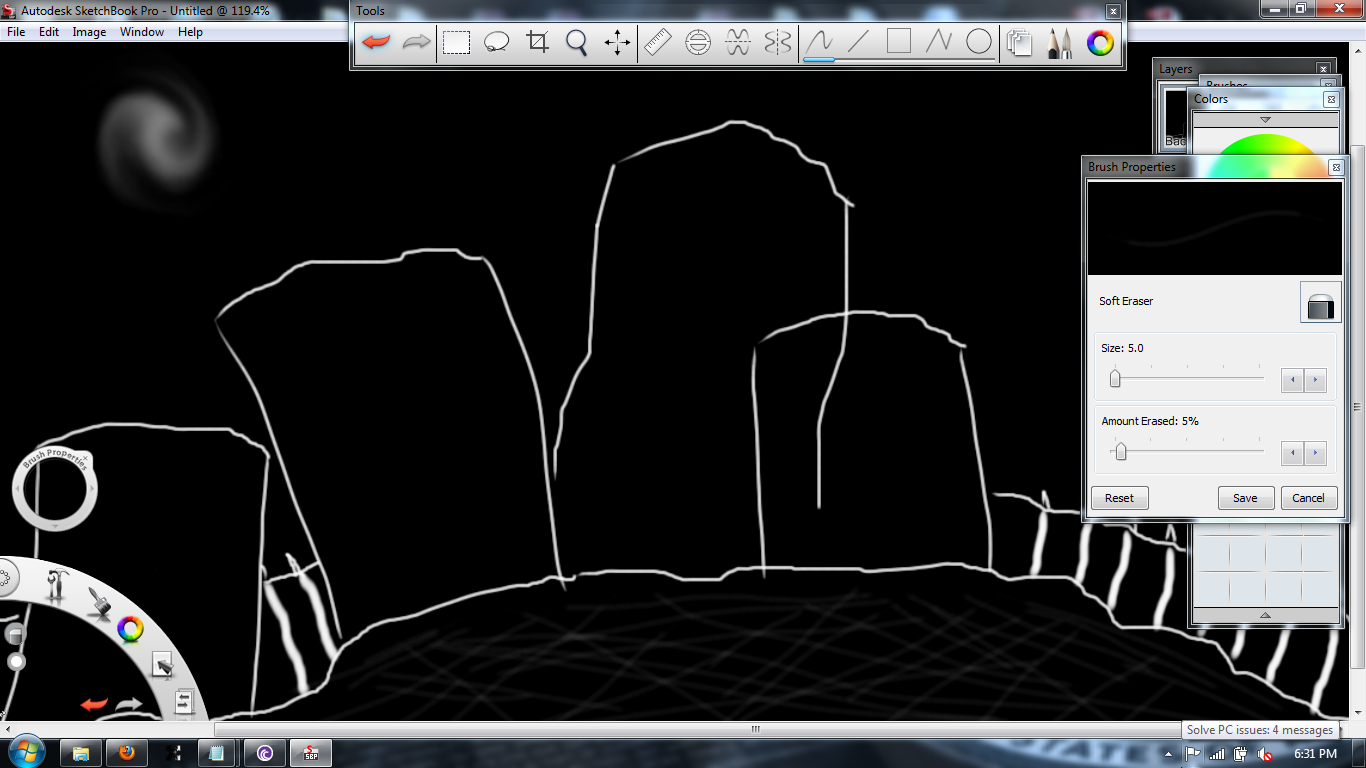Click the color wheel in Colors panel
Screen dimensions: 1366x768
[x=1265, y=155]
